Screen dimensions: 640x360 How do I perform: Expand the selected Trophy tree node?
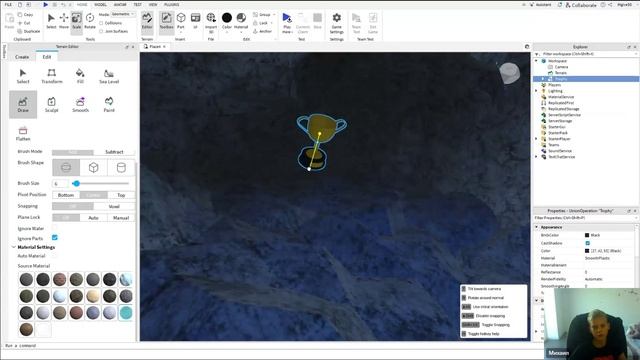543,79
